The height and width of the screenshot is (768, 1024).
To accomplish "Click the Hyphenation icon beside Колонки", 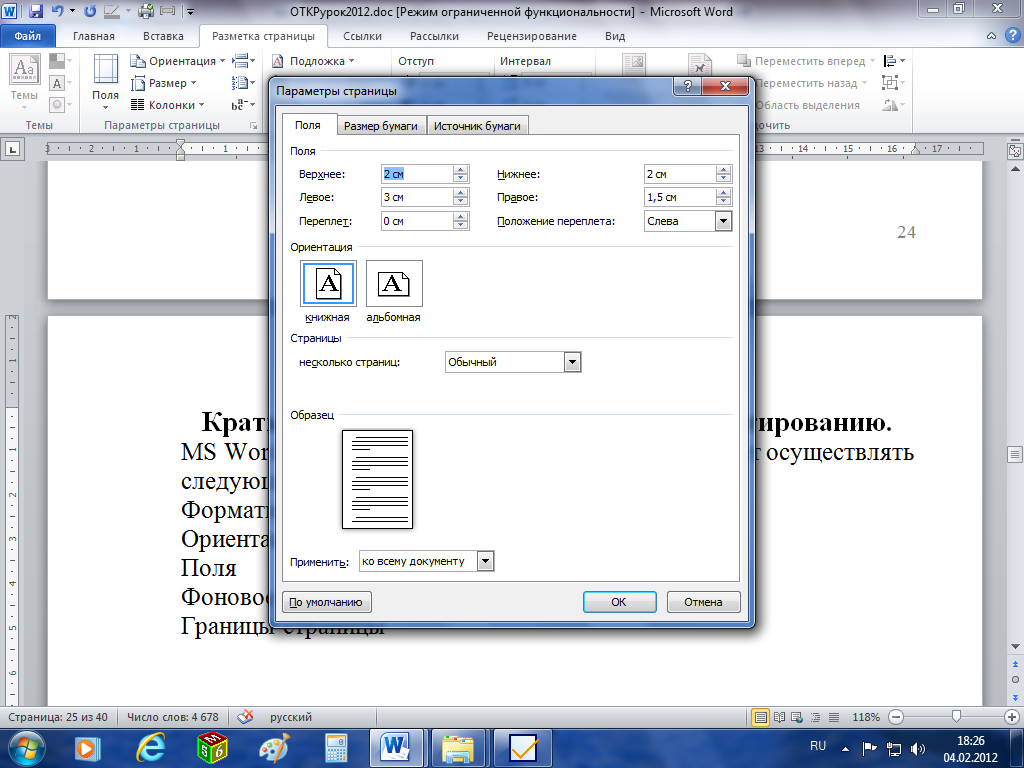I will pyautogui.click(x=243, y=104).
